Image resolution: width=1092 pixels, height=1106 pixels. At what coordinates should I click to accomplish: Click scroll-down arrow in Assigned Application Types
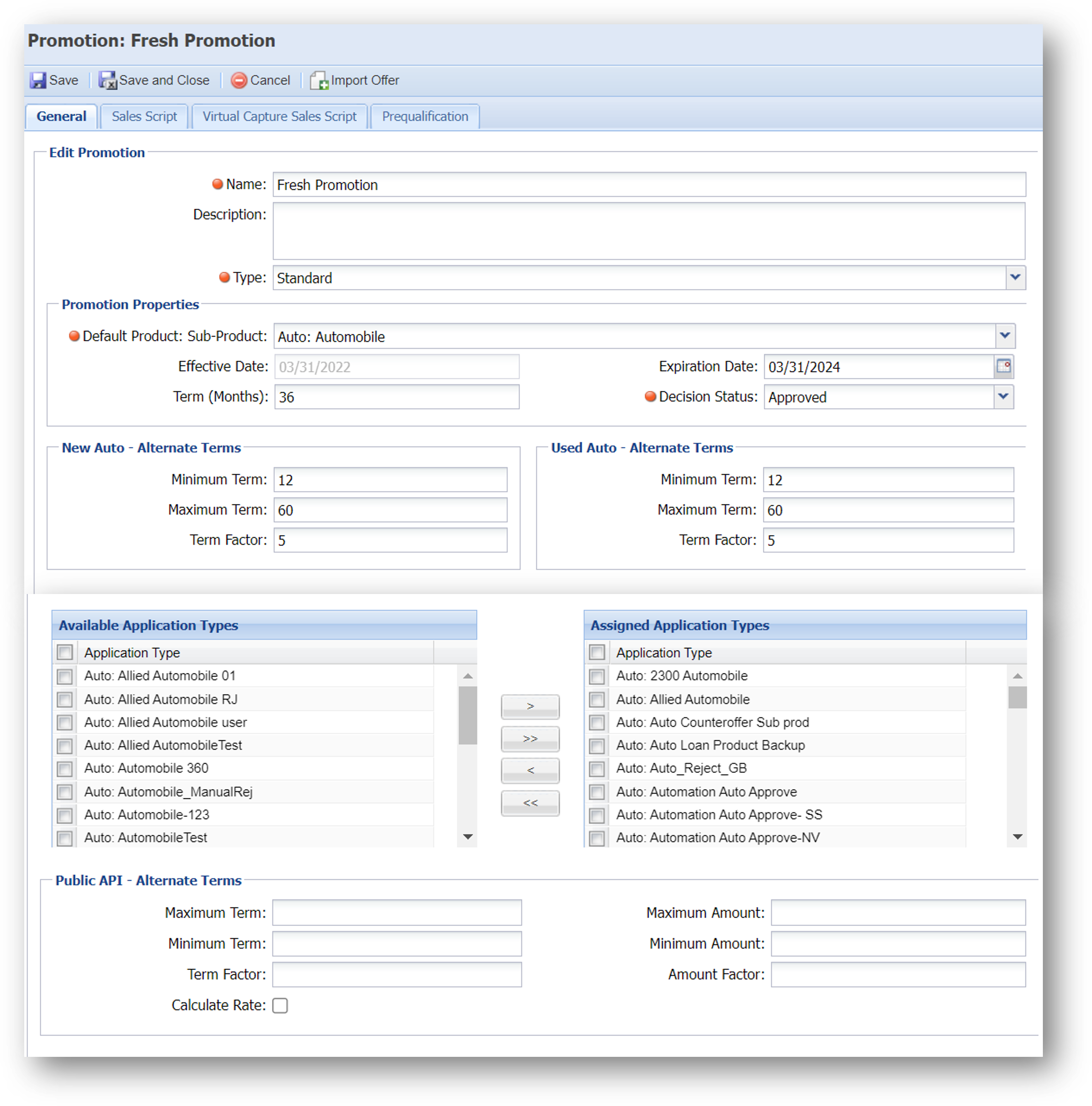[1017, 837]
